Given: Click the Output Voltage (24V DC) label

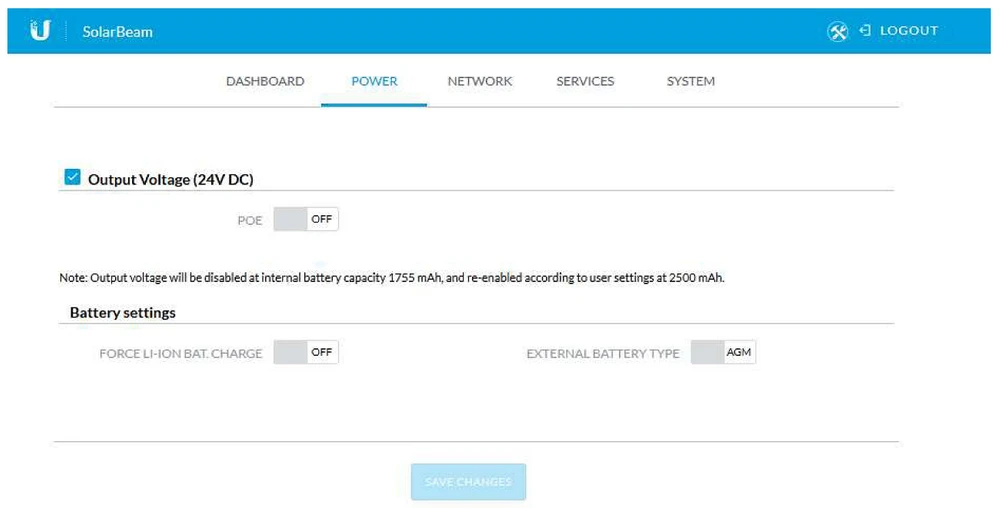Looking at the screenshot, I should click(170, 180).
